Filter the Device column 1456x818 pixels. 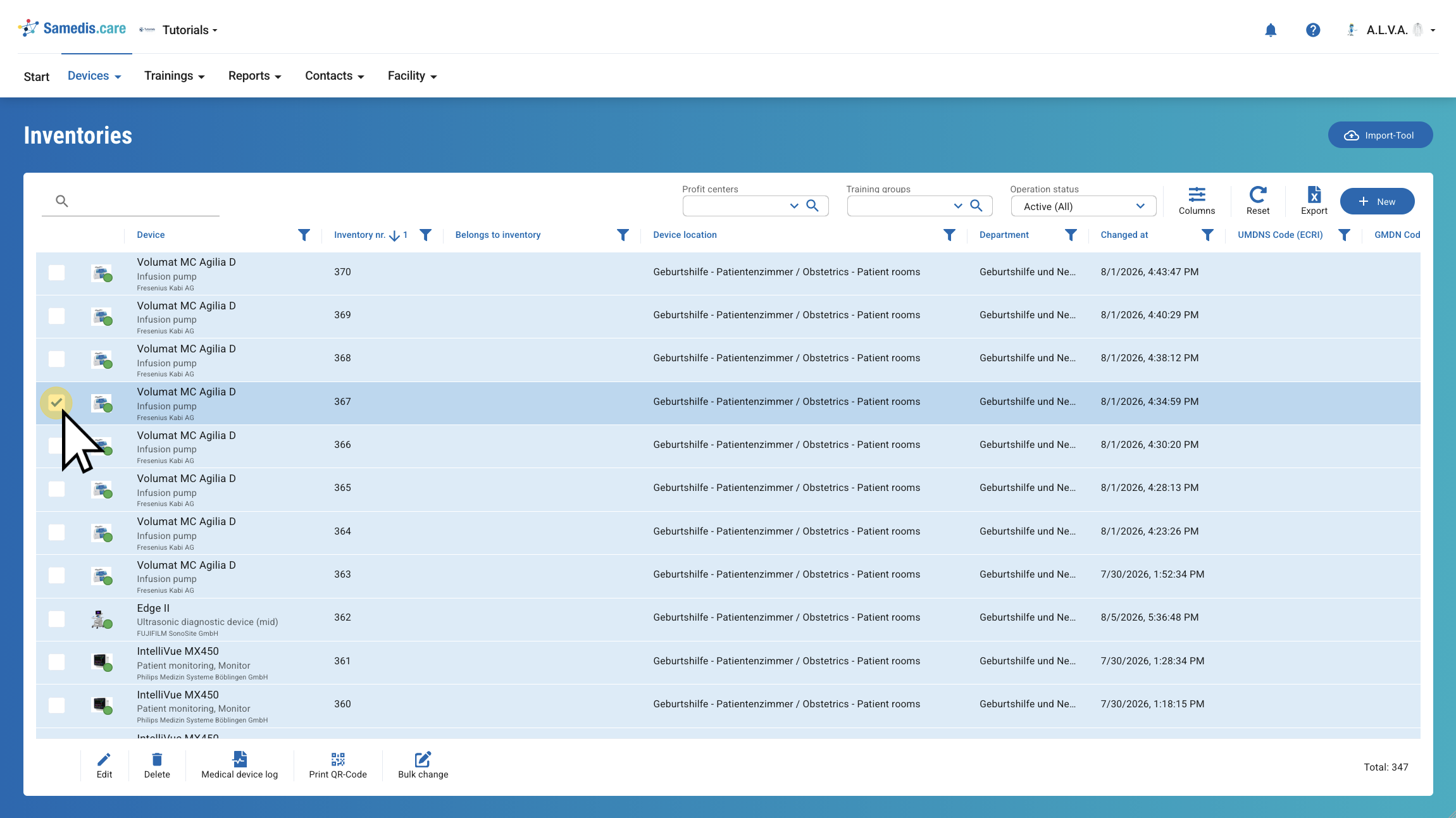point(304,235)
